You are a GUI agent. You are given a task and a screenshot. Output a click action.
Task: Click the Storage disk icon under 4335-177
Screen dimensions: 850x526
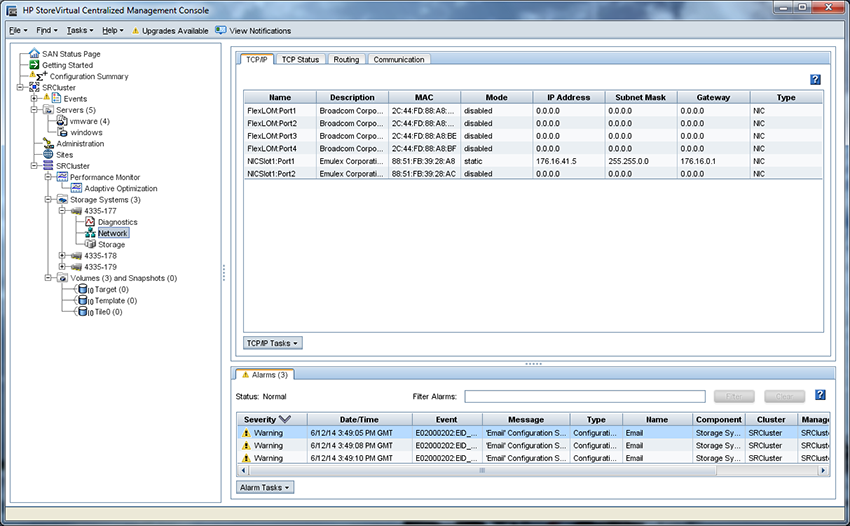90,244
